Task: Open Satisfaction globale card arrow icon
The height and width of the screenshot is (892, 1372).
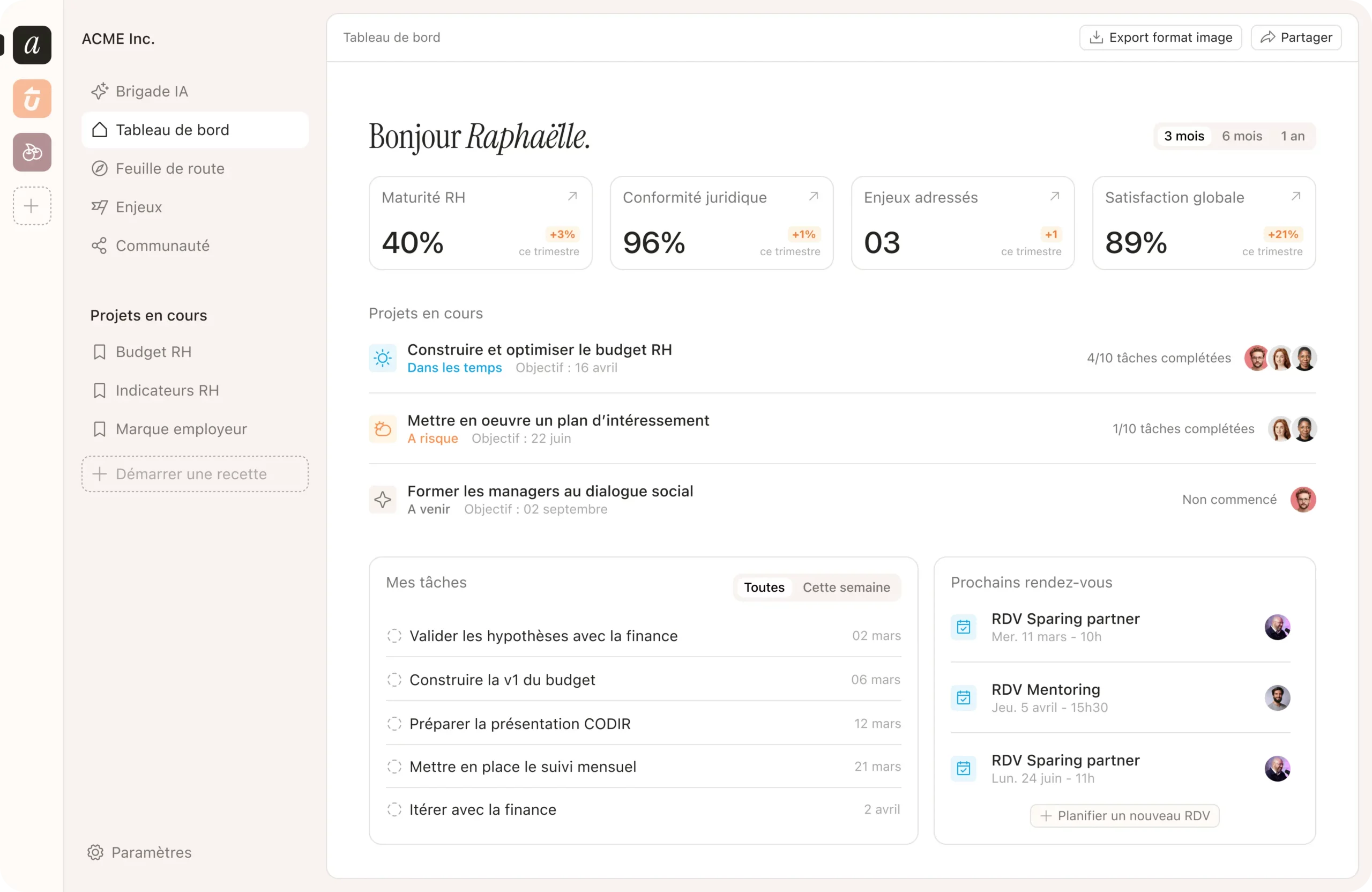Action: point(1296,197)
